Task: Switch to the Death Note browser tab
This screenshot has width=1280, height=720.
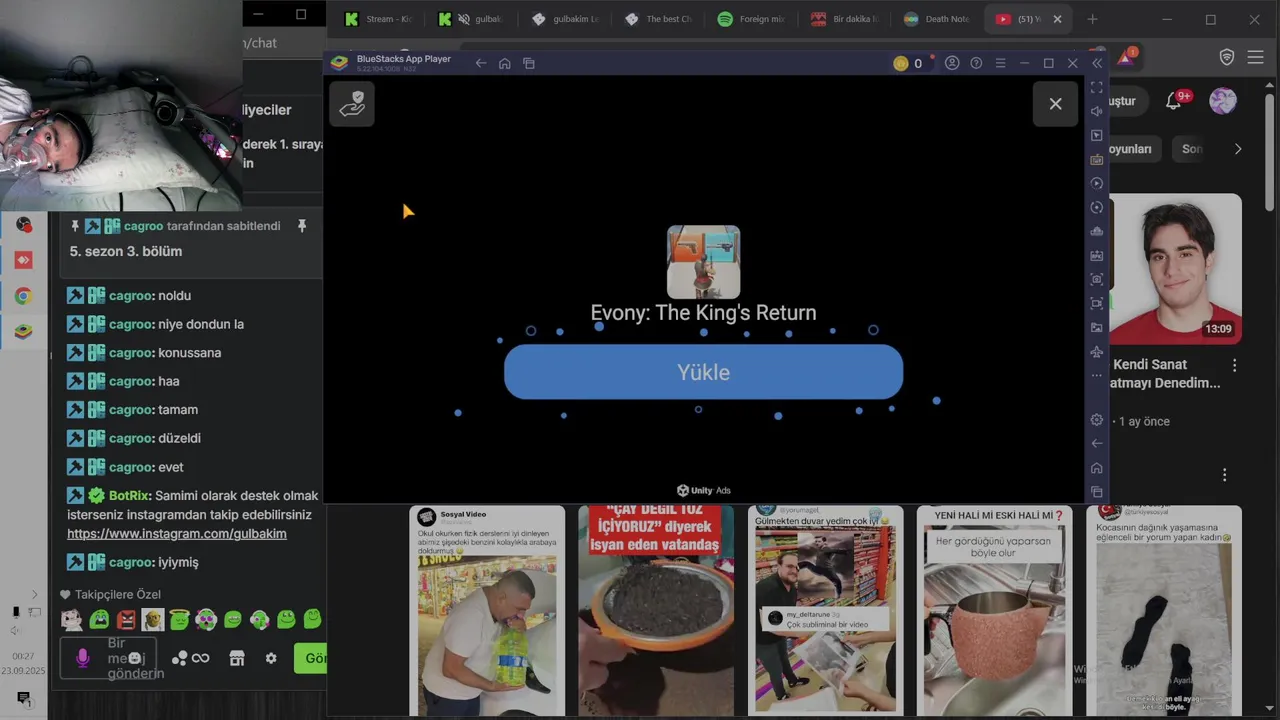Action: (x=937, y=19)
